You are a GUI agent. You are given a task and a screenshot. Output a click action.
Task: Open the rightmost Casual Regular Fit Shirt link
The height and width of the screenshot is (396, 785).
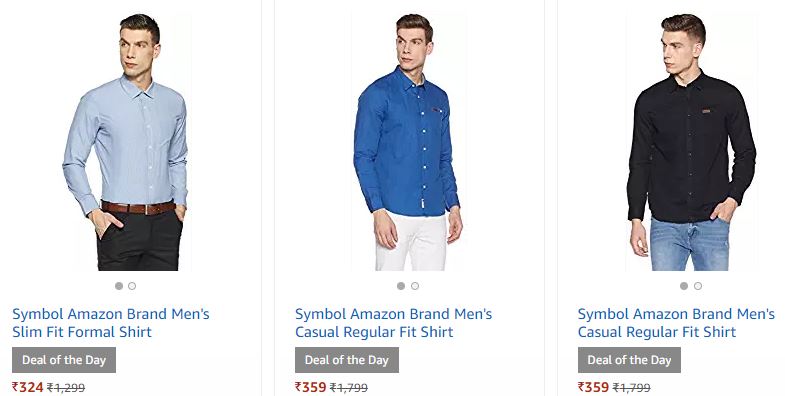pyautogui.click(x=676, y=323)
